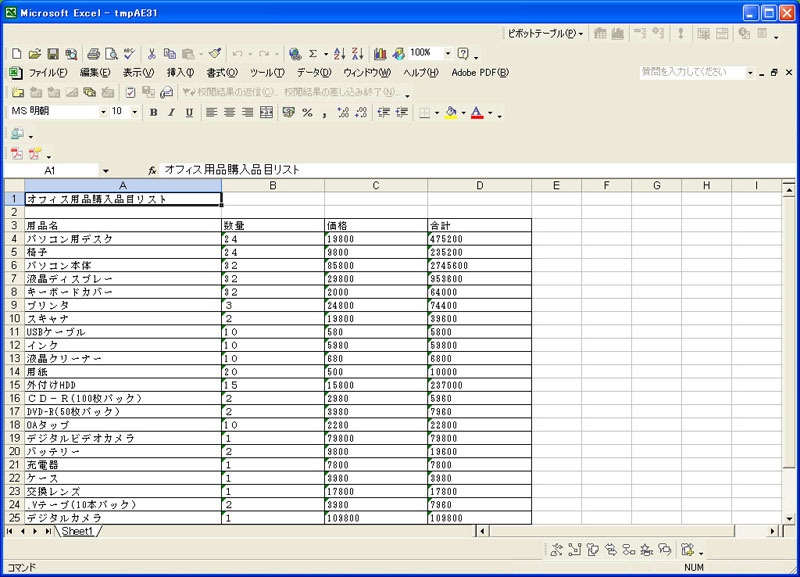Screen dimensions: 800x577
Task: Switch to the Sheet1 tab
Action: (78, 531)
